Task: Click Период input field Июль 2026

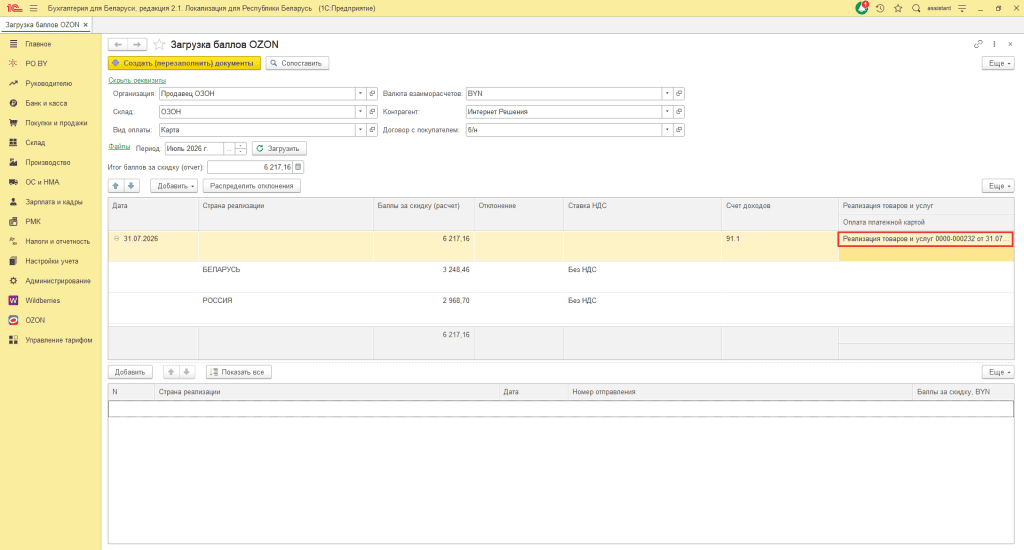Action: (195, 149)
